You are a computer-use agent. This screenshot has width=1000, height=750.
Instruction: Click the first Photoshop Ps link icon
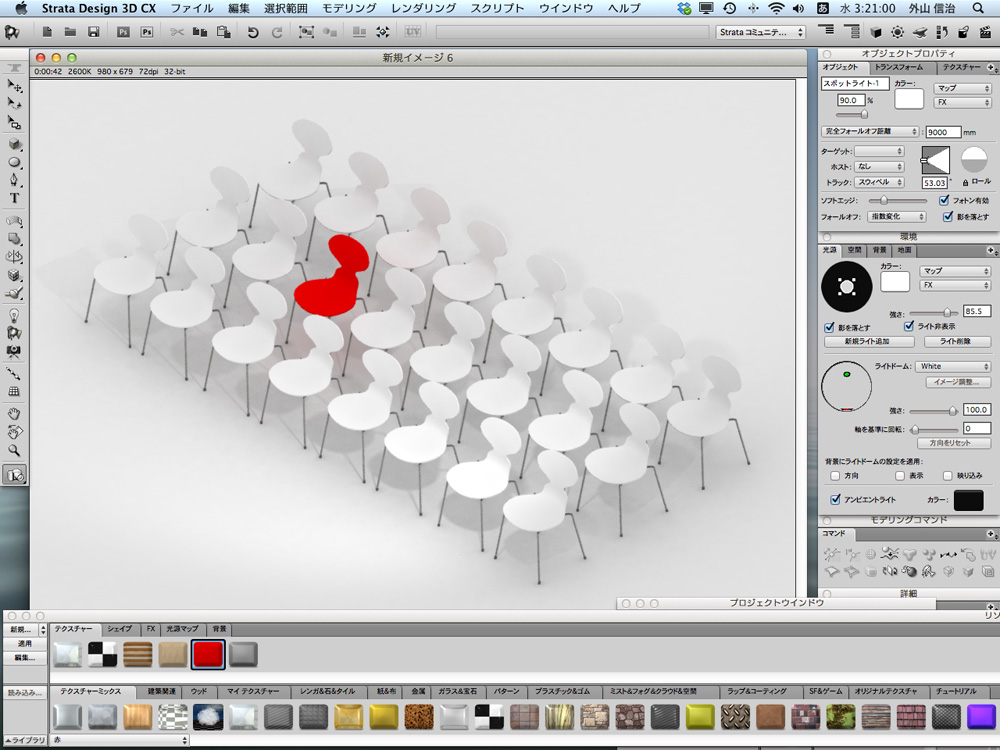(x=123, y=32)
